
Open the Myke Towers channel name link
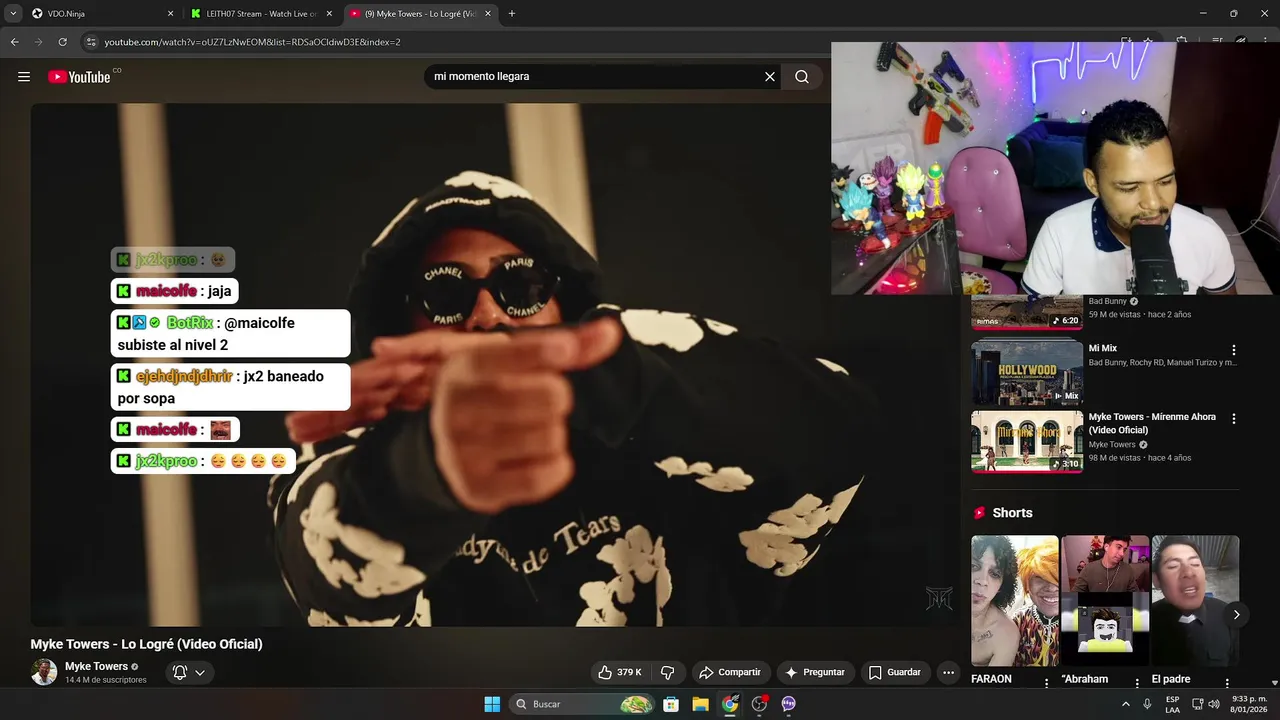click(x=96, y=666)
